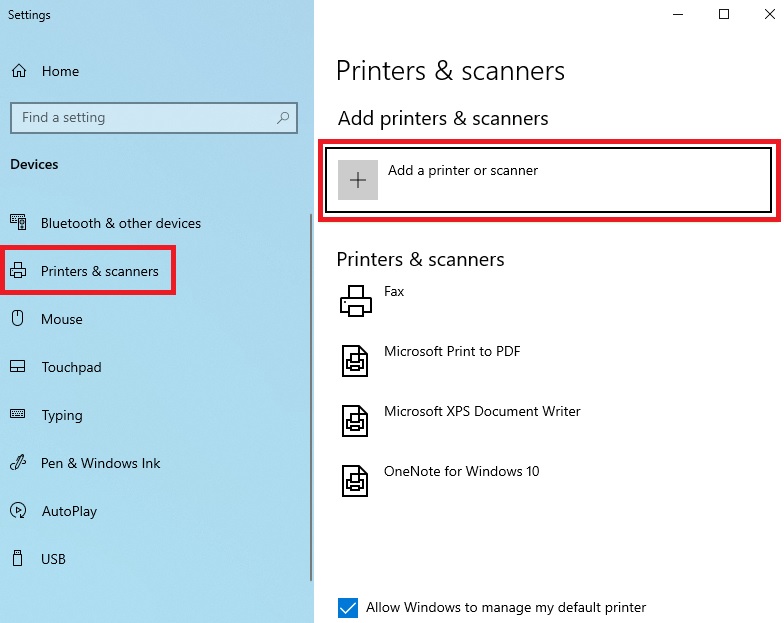Click the Typing keyboard icon
This screenshot has width=784, height=623.
[18, 415]
